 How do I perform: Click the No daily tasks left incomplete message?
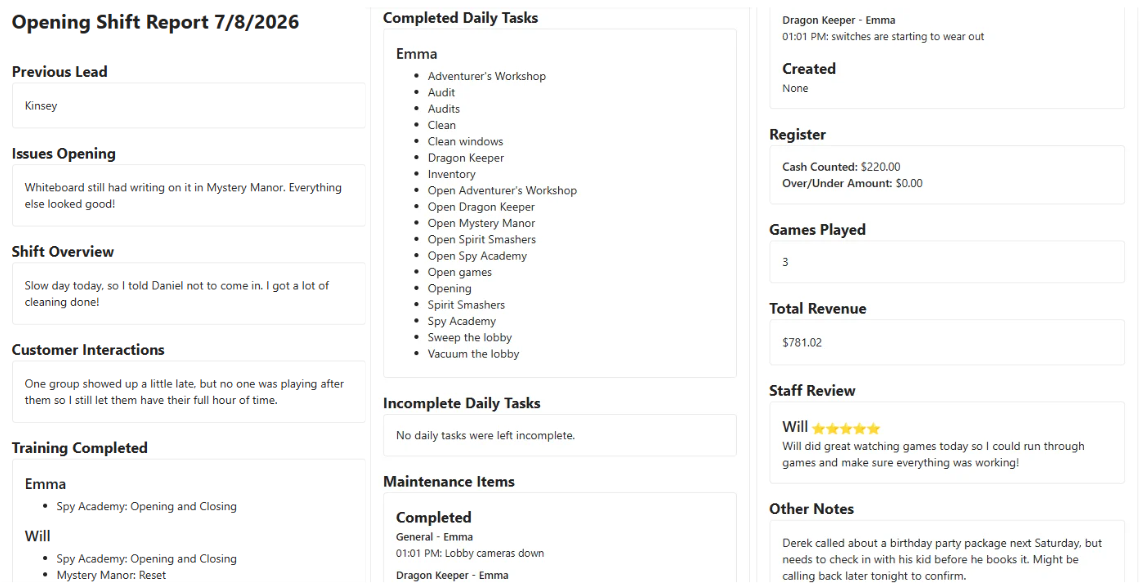[485, 435]
